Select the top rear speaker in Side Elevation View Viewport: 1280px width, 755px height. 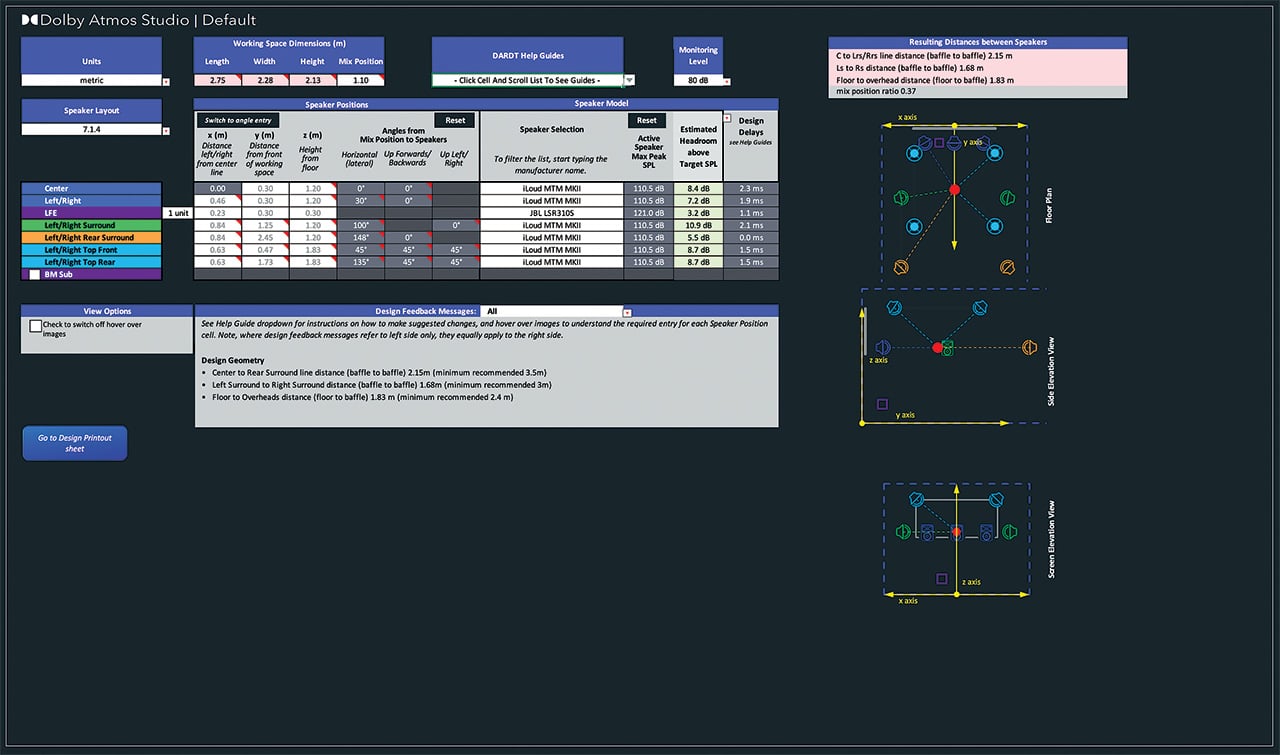(x=980, y=308)
